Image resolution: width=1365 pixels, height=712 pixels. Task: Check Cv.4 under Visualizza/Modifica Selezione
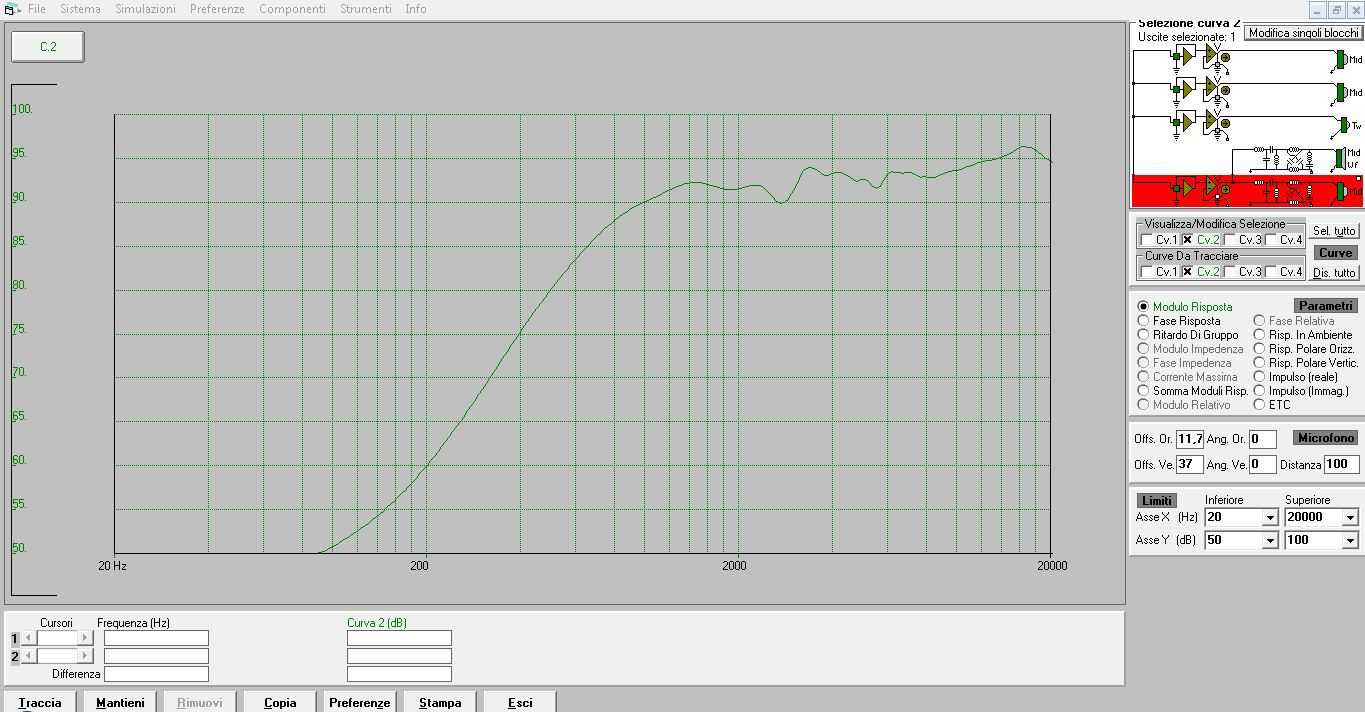pos(1271,240)
